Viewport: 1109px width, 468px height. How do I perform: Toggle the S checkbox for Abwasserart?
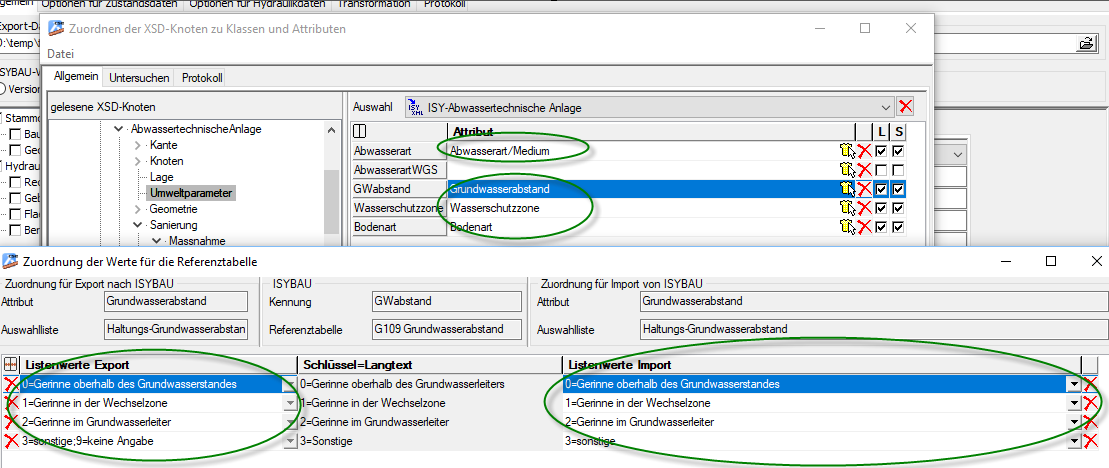coord(898,151)
